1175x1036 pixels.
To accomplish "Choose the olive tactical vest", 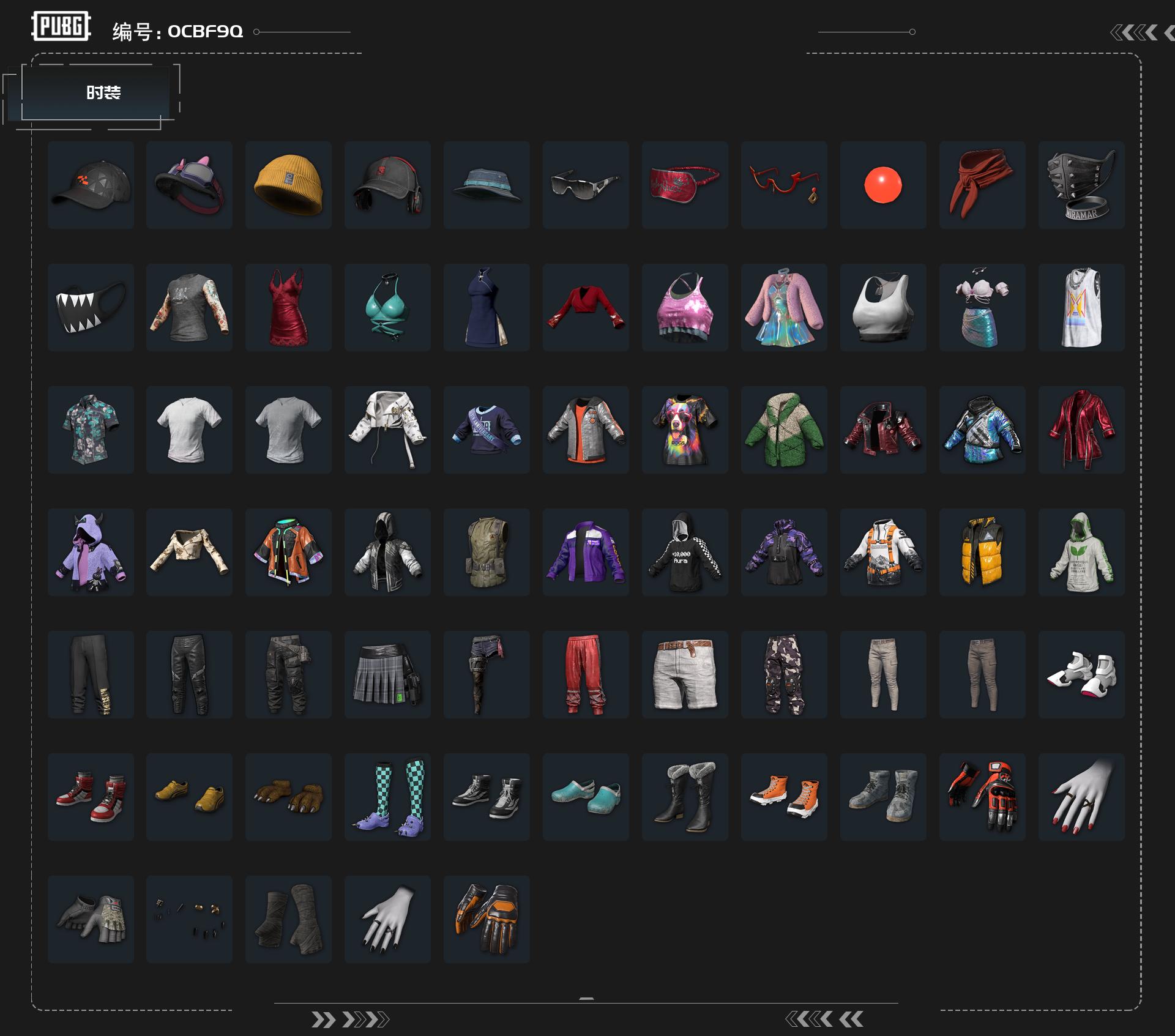I will point(487,552).
